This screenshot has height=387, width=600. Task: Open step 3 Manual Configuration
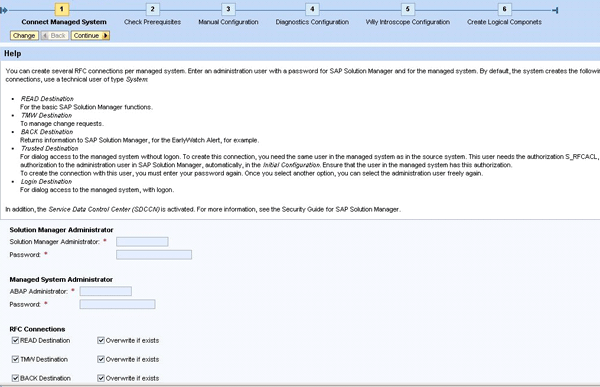(228, 9)
